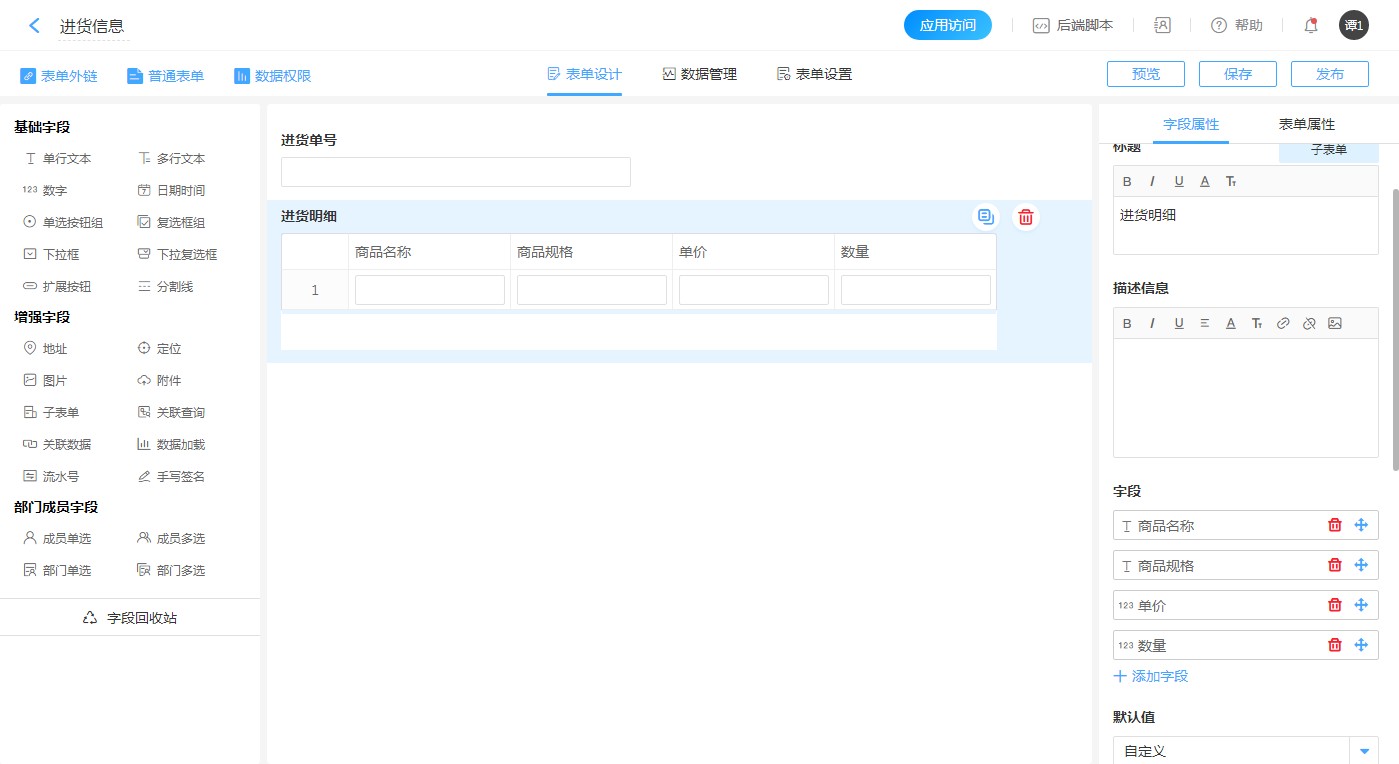Screen dimensions: 1399x764
Task: Open the notification bell
Action: click(x=1310, y=26)
